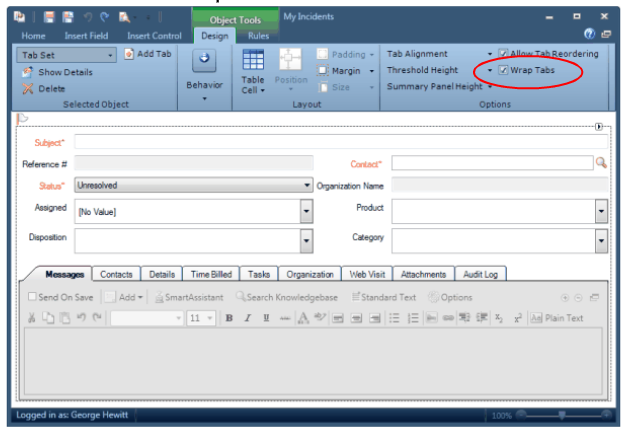This screenshot has width=640, height=444.
Task: Click the help question mark icon
Action: tap(590, 35)
